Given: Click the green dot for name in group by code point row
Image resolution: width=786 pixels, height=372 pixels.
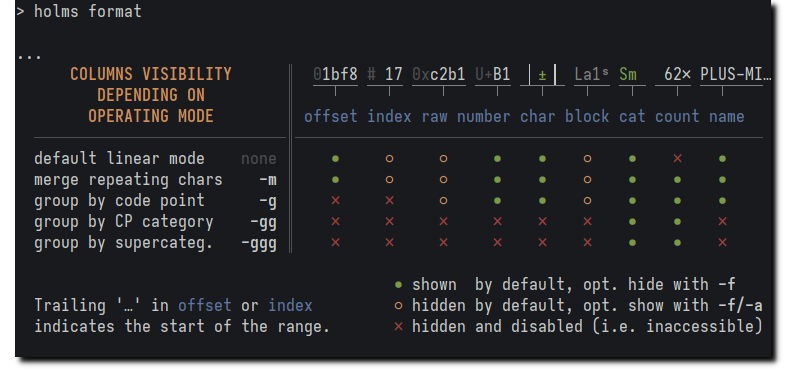Looking at the screenshot, I should click(722, 201).
